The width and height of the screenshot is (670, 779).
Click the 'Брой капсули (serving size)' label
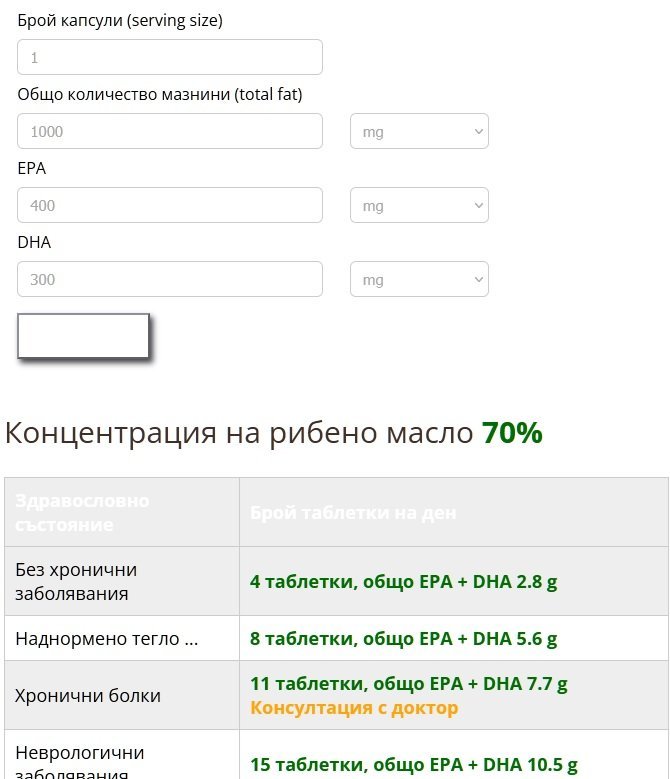tap(120, 20)
